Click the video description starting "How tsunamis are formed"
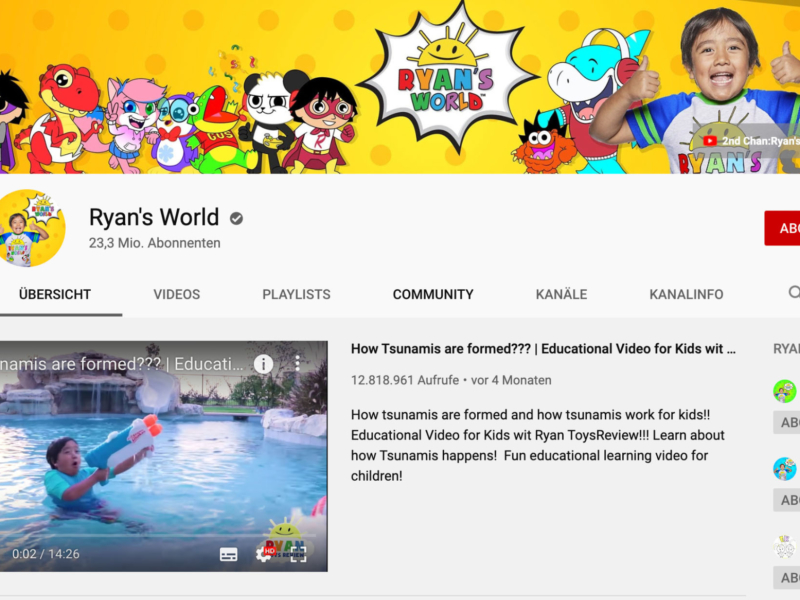Screen dimensions: 800x600 point(538,445)
